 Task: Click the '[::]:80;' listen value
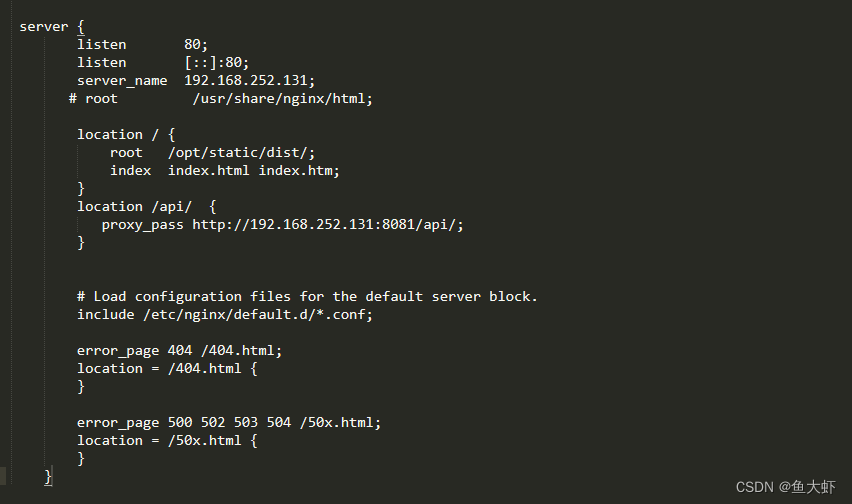coord(216,62)
